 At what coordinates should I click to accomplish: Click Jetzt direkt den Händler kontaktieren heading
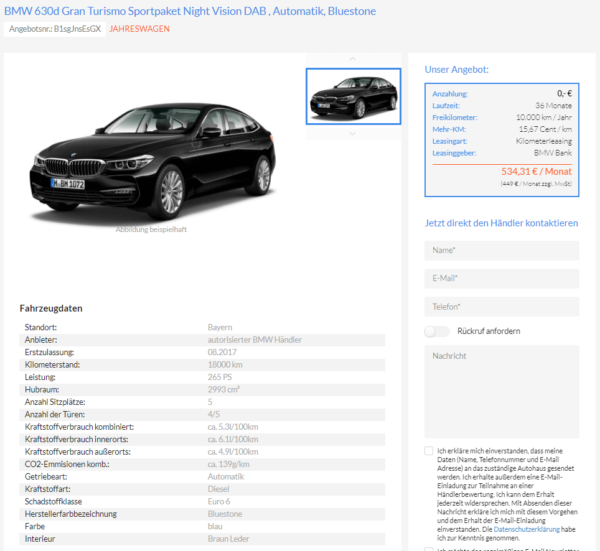coord(501,223)
